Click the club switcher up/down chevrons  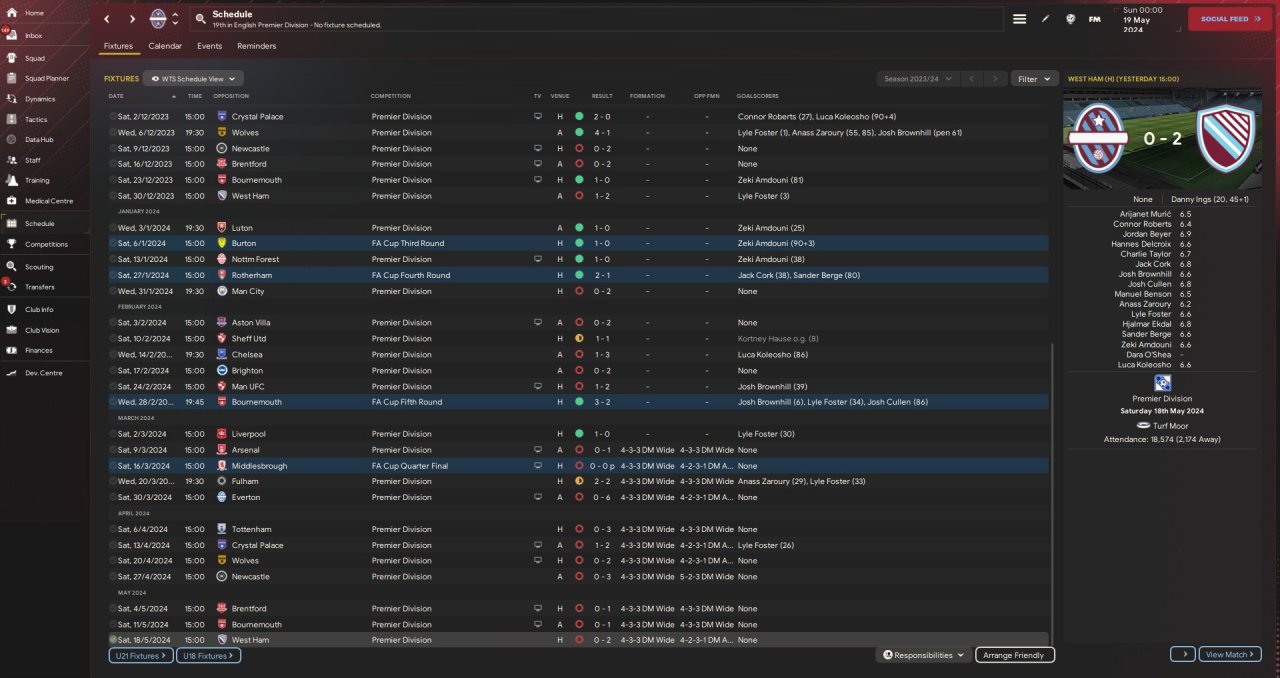[176, 19]
